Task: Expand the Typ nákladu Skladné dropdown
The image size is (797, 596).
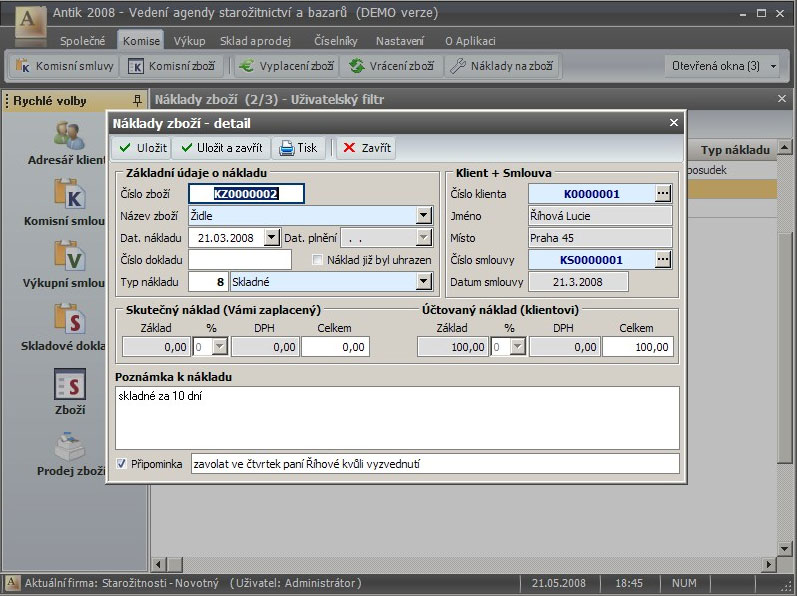Action: point(423,282)
